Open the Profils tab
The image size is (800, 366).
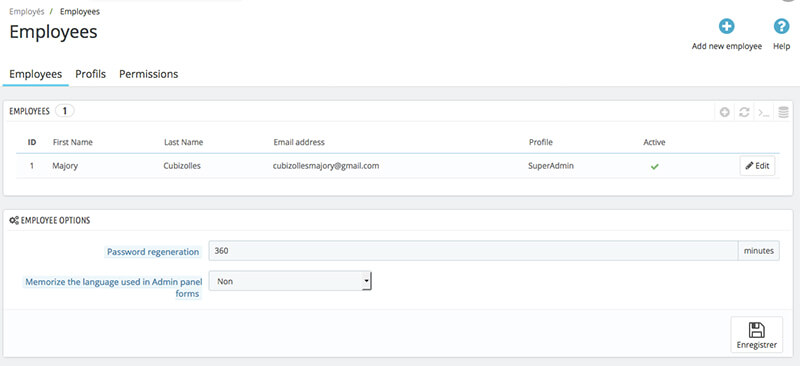pyautogui.click(x=90, y=74)
